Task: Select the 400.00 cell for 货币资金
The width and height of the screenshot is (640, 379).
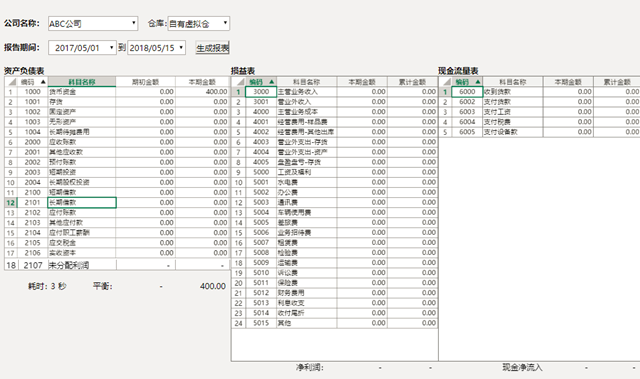Action: coord(202,92)
